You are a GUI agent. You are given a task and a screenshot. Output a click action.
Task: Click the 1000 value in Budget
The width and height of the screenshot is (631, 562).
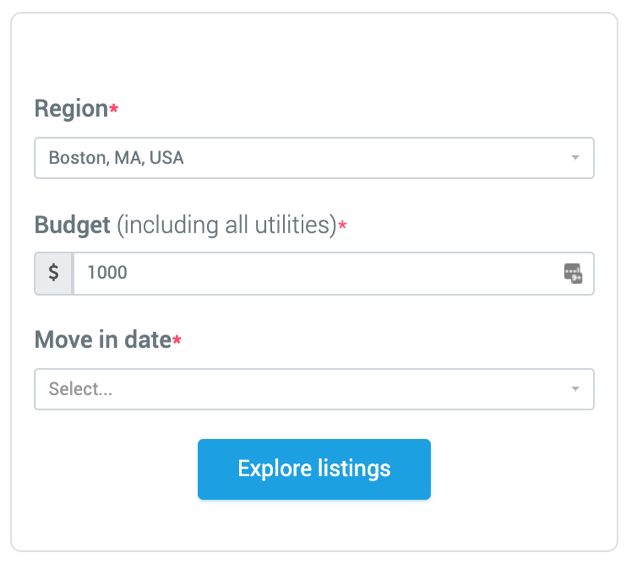(x=107, y=273)
